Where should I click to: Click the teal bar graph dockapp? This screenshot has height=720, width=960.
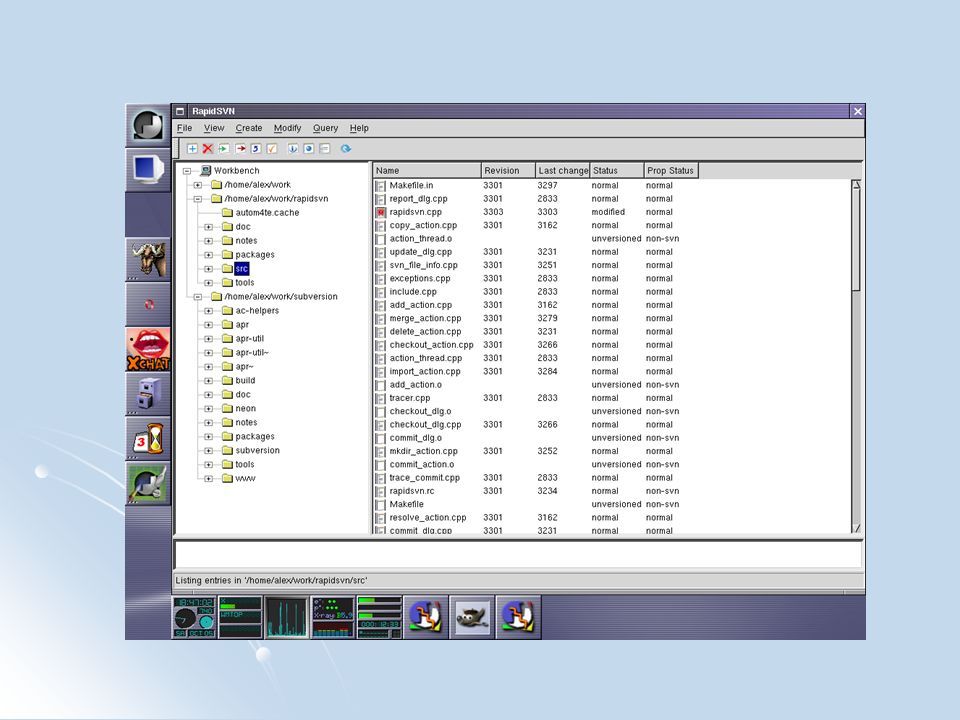[287, 618]
